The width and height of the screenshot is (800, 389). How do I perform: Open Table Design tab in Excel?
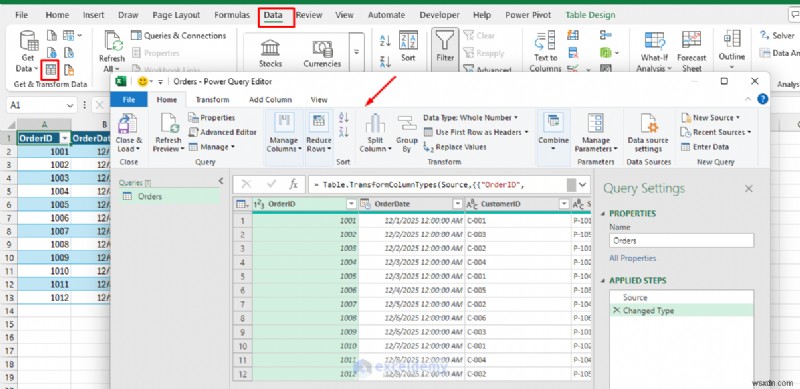click(590, 15)
